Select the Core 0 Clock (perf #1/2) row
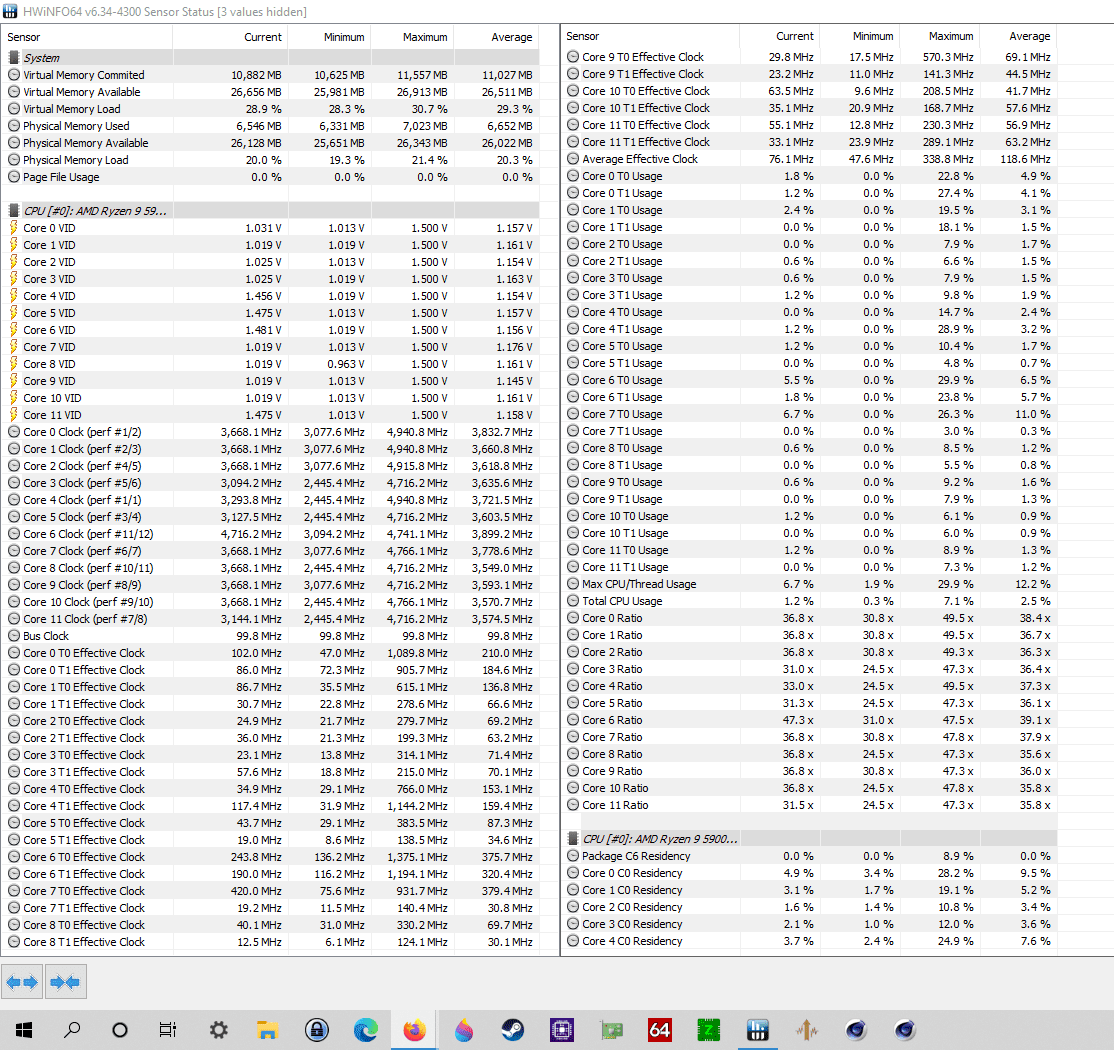This screenshot has width=1114, height=1050. tap(270, 432)
